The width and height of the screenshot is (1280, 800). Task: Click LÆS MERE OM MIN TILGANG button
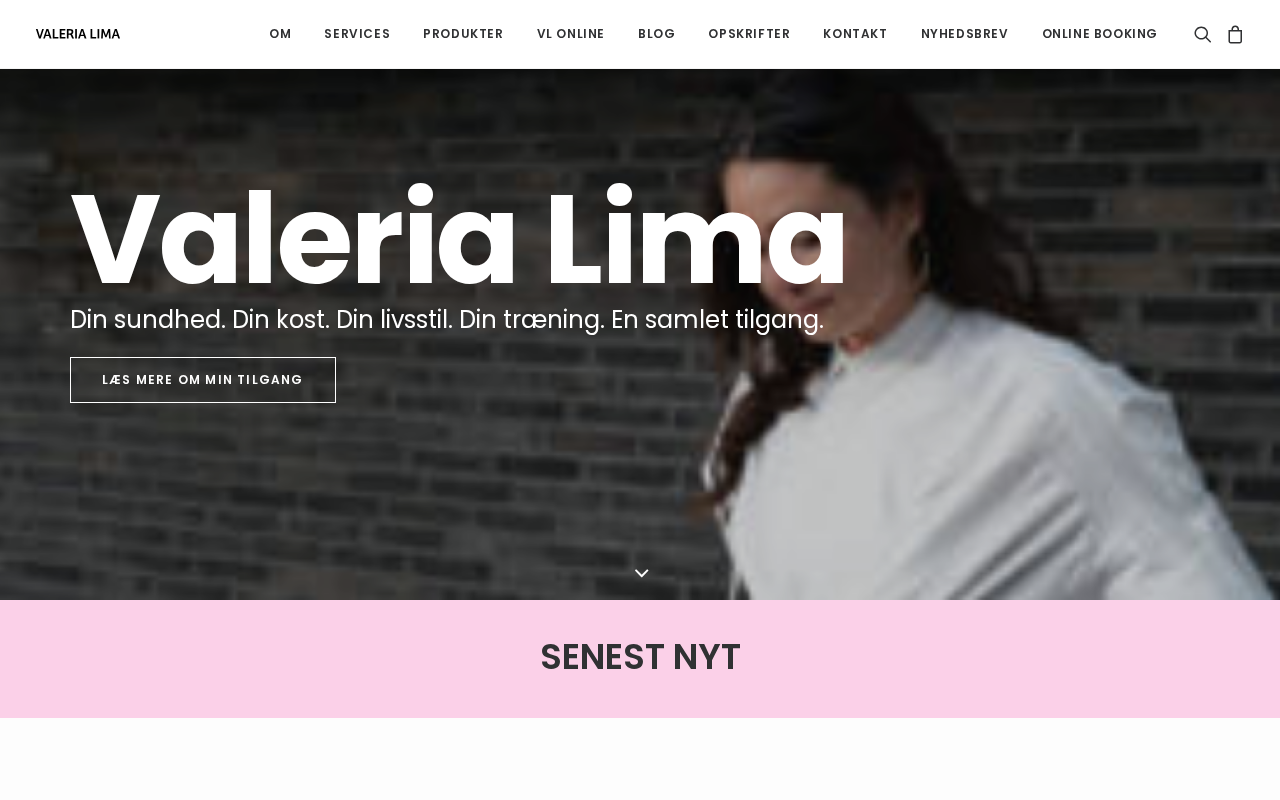coord(203,380)
